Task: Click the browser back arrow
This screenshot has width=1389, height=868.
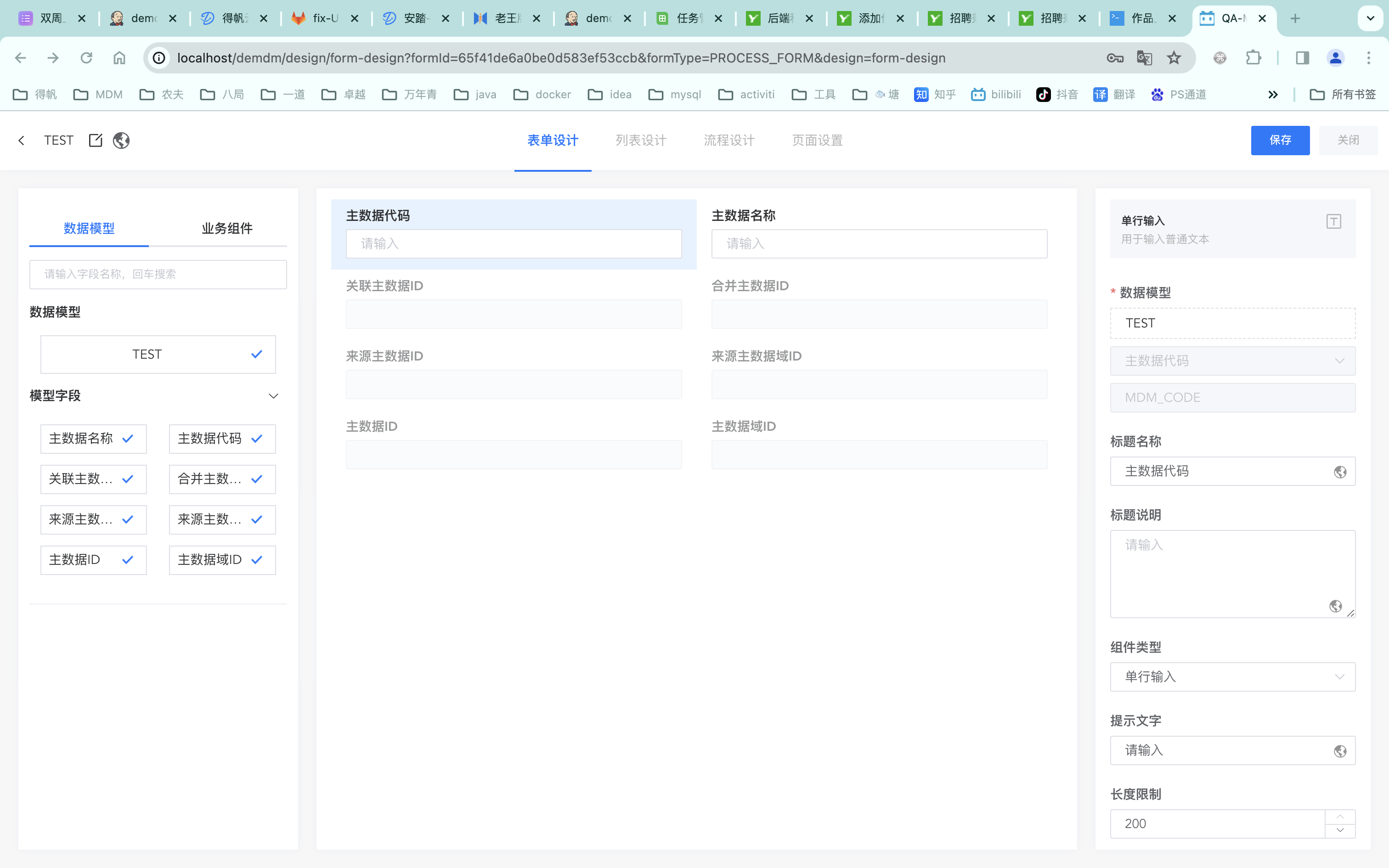Action: [x=21, y=58]
